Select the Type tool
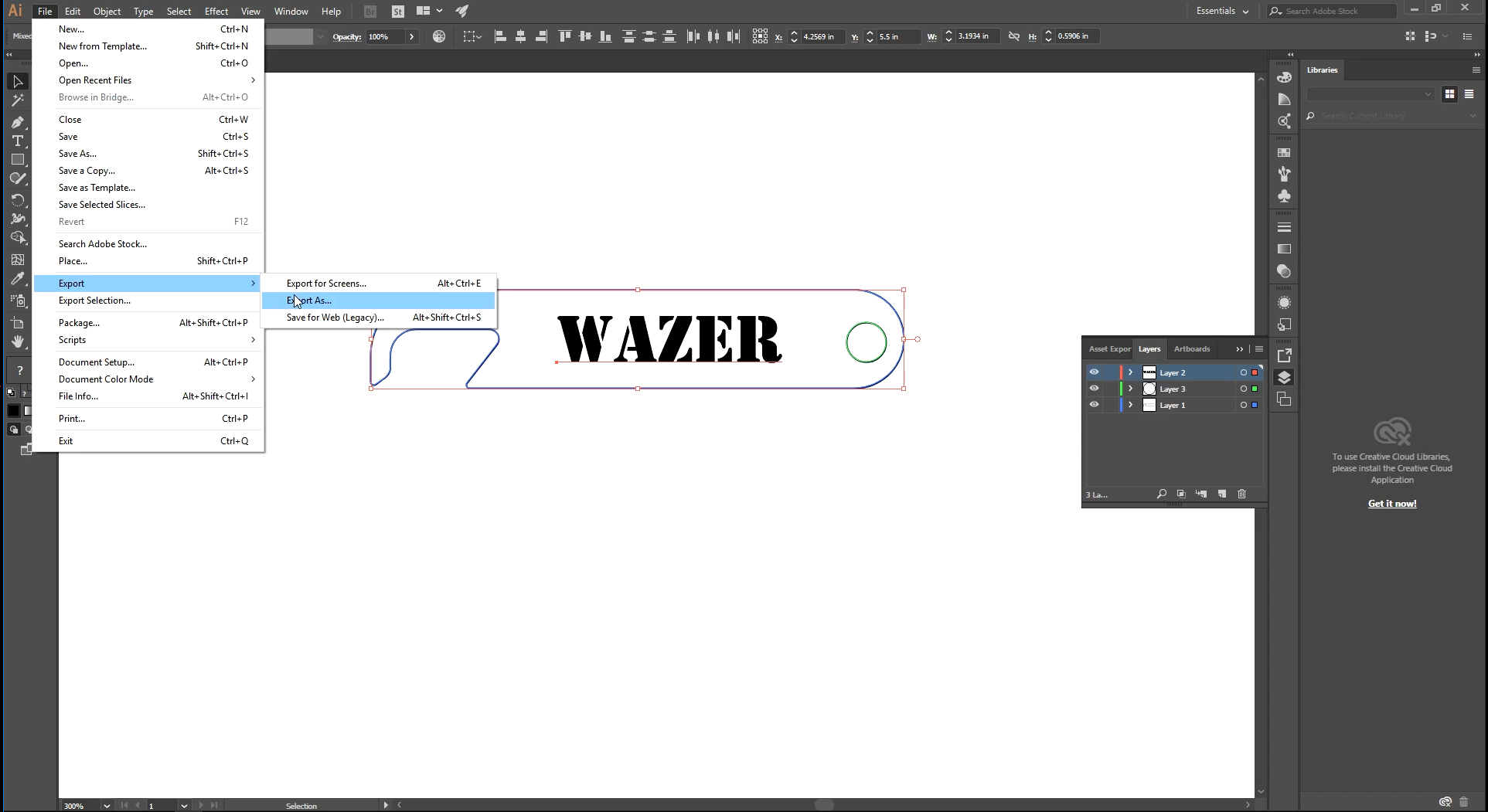Image resolution: width=1488 pixels, height=812 pixels. [18, 141]
